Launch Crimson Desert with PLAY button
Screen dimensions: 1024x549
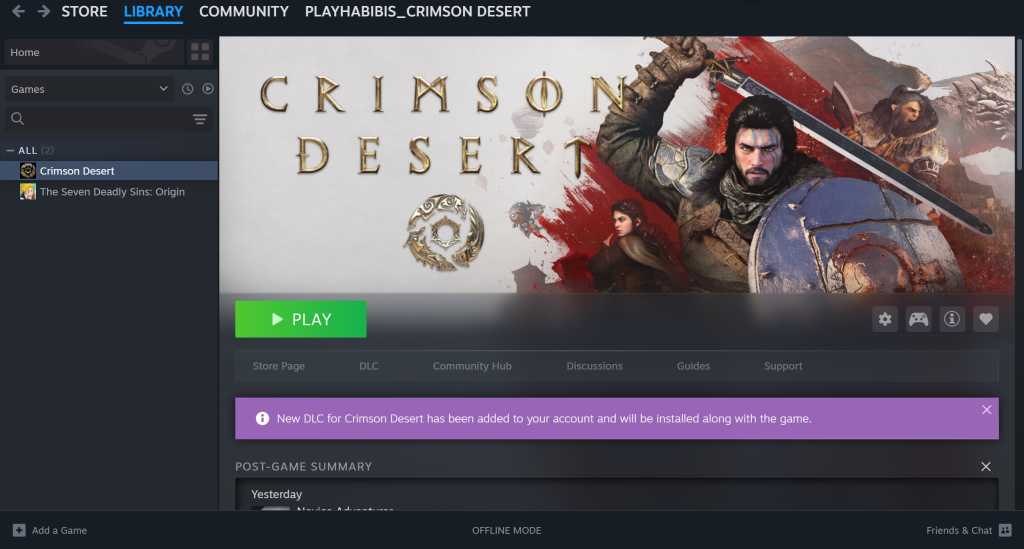300,319
